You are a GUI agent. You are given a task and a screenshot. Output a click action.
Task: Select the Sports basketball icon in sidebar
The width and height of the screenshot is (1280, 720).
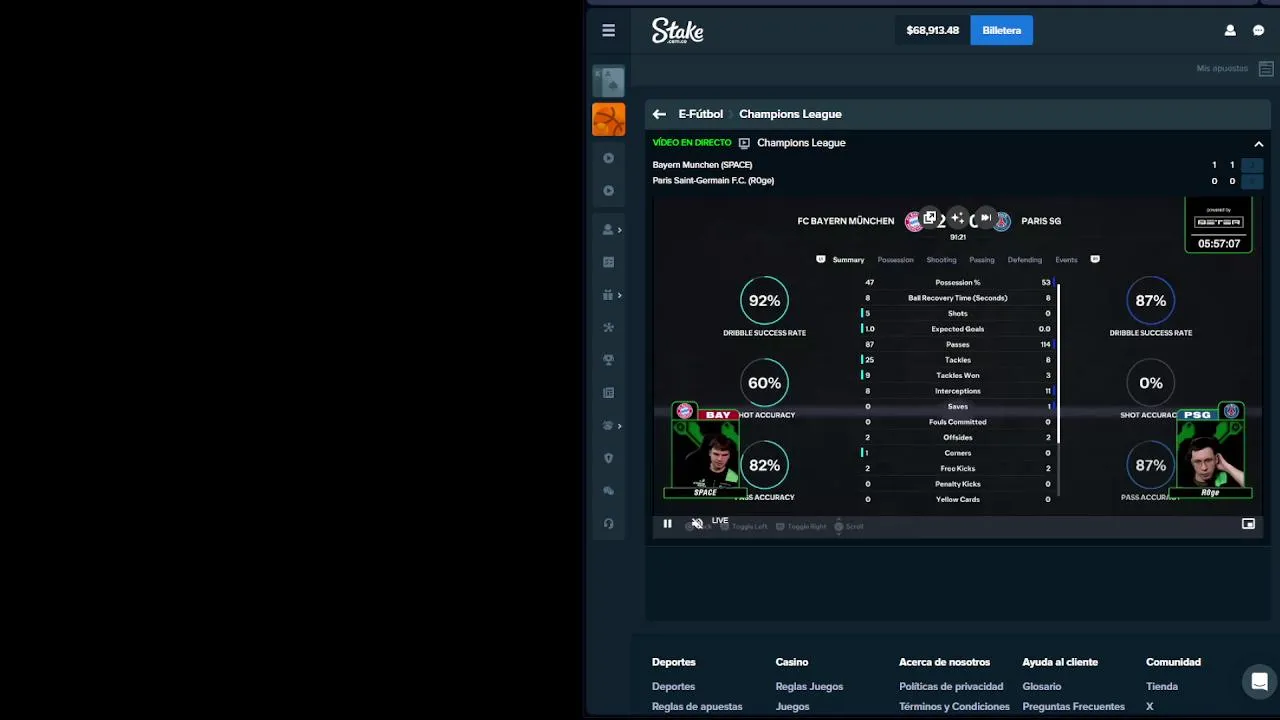[609, 120]
